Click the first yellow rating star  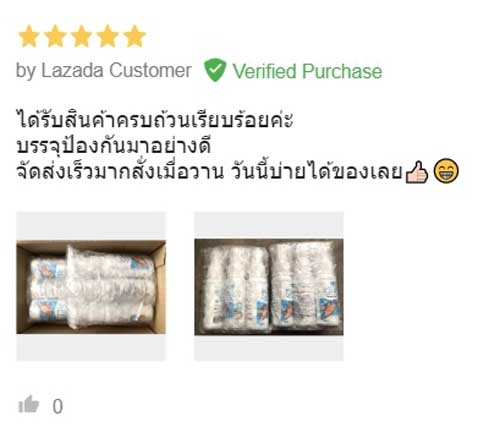(29, 36)
